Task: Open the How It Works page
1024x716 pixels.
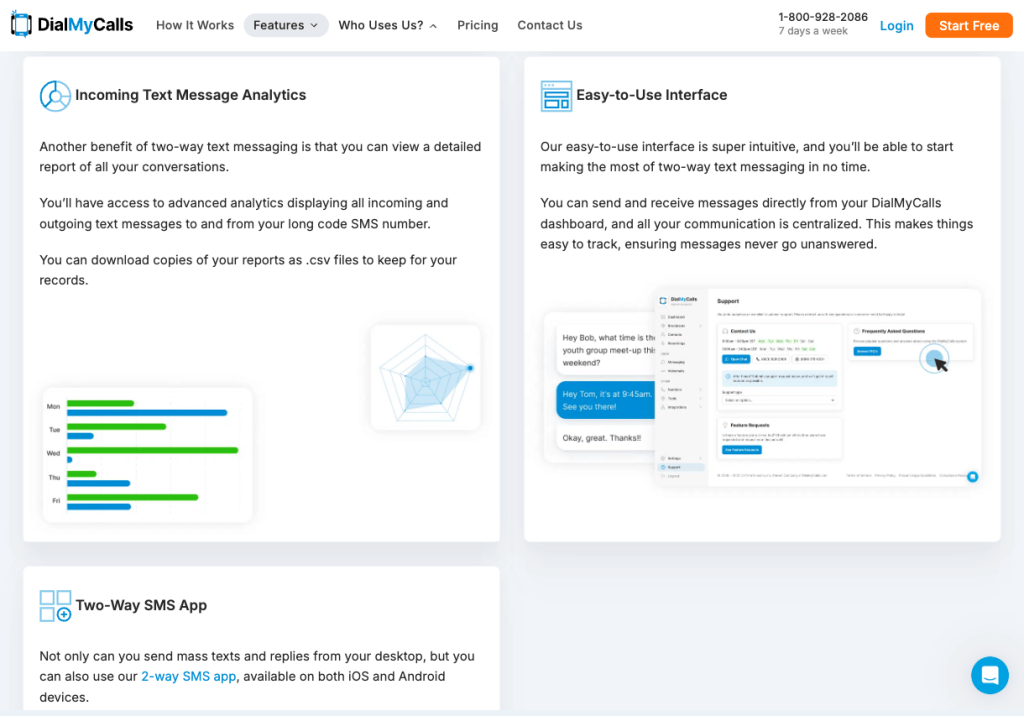Action: pos(195,25)
